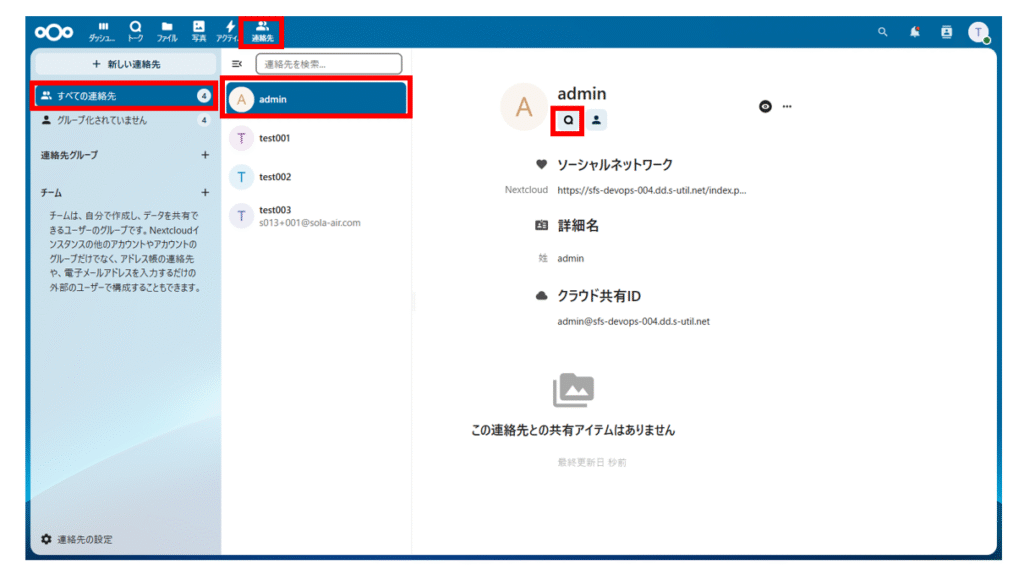Image resolution: width=1024 pixels, height=587 pixels.
Task: Open the contacts menu icon in header
Action: coord(946,32)
